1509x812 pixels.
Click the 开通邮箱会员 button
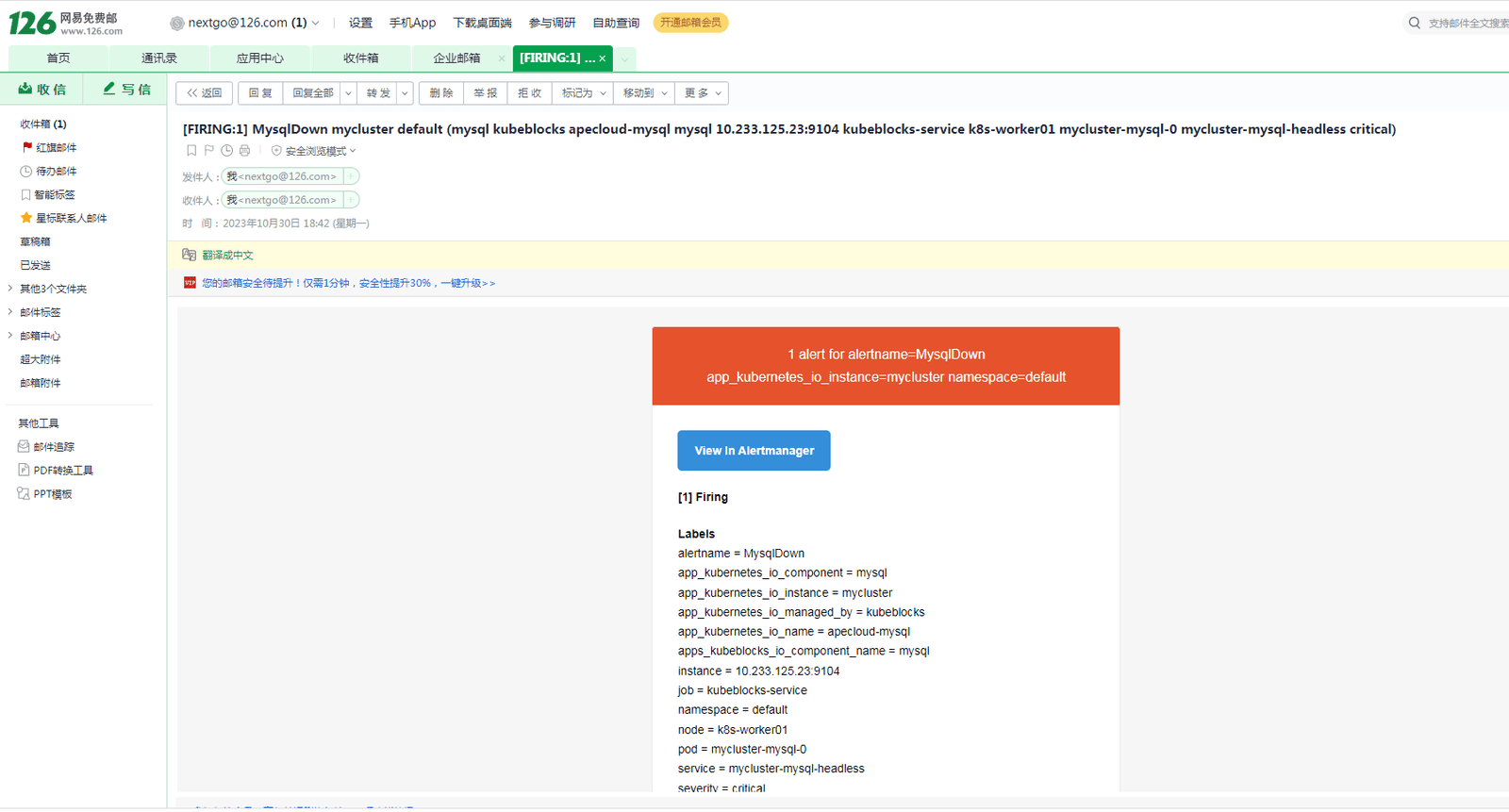point(690,23)
